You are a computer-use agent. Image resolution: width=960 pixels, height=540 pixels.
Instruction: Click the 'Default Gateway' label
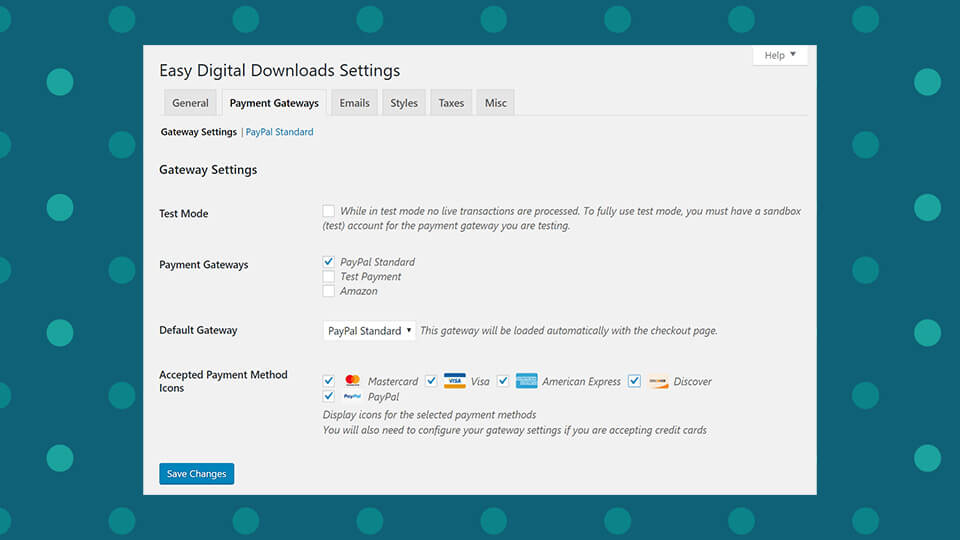click(x=198, y=330)
